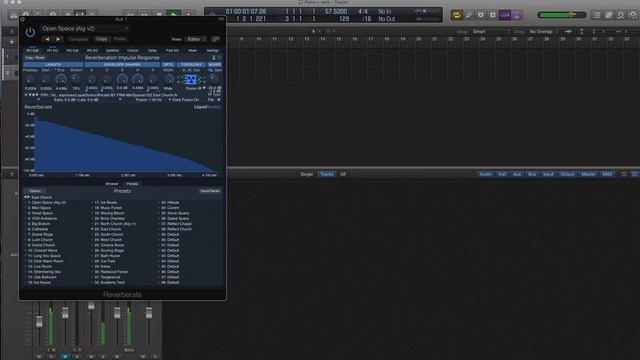This screenshot has height=360, width=640.
Task: Toggle the Bus channel filter button
Action: (x=532, y=174)
